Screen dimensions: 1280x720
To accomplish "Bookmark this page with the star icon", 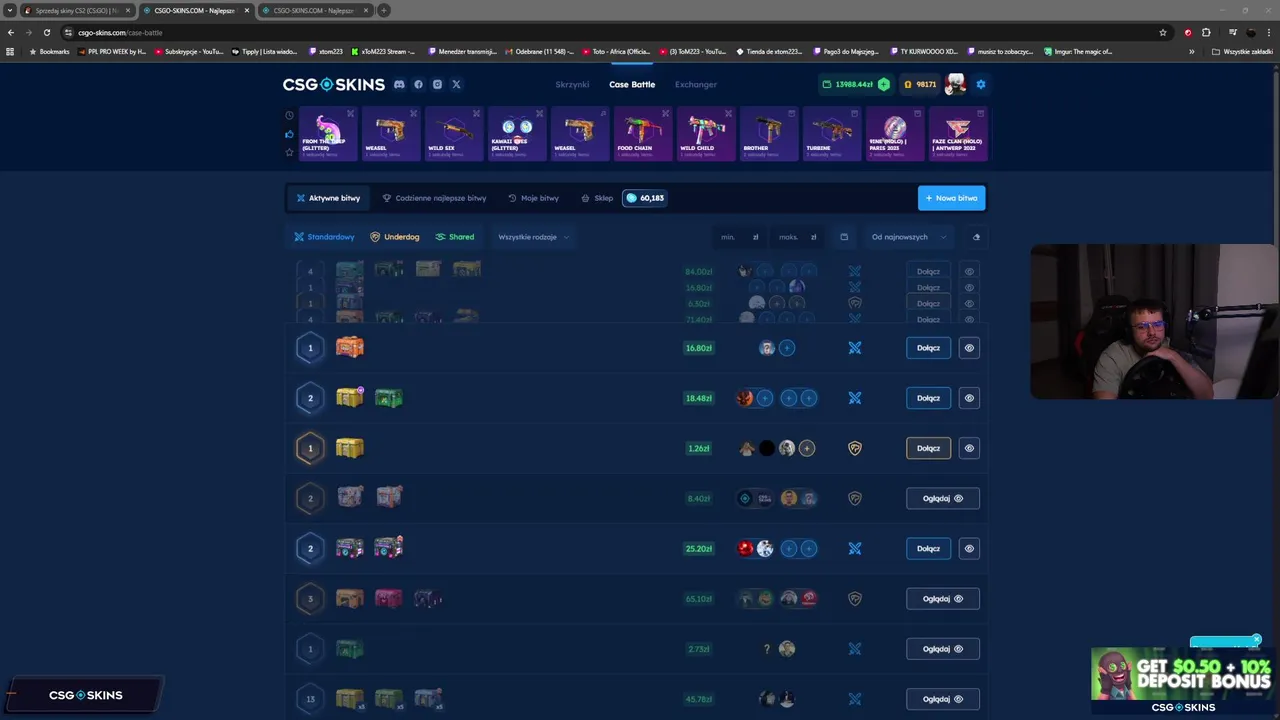I will tap(1163, 32).
